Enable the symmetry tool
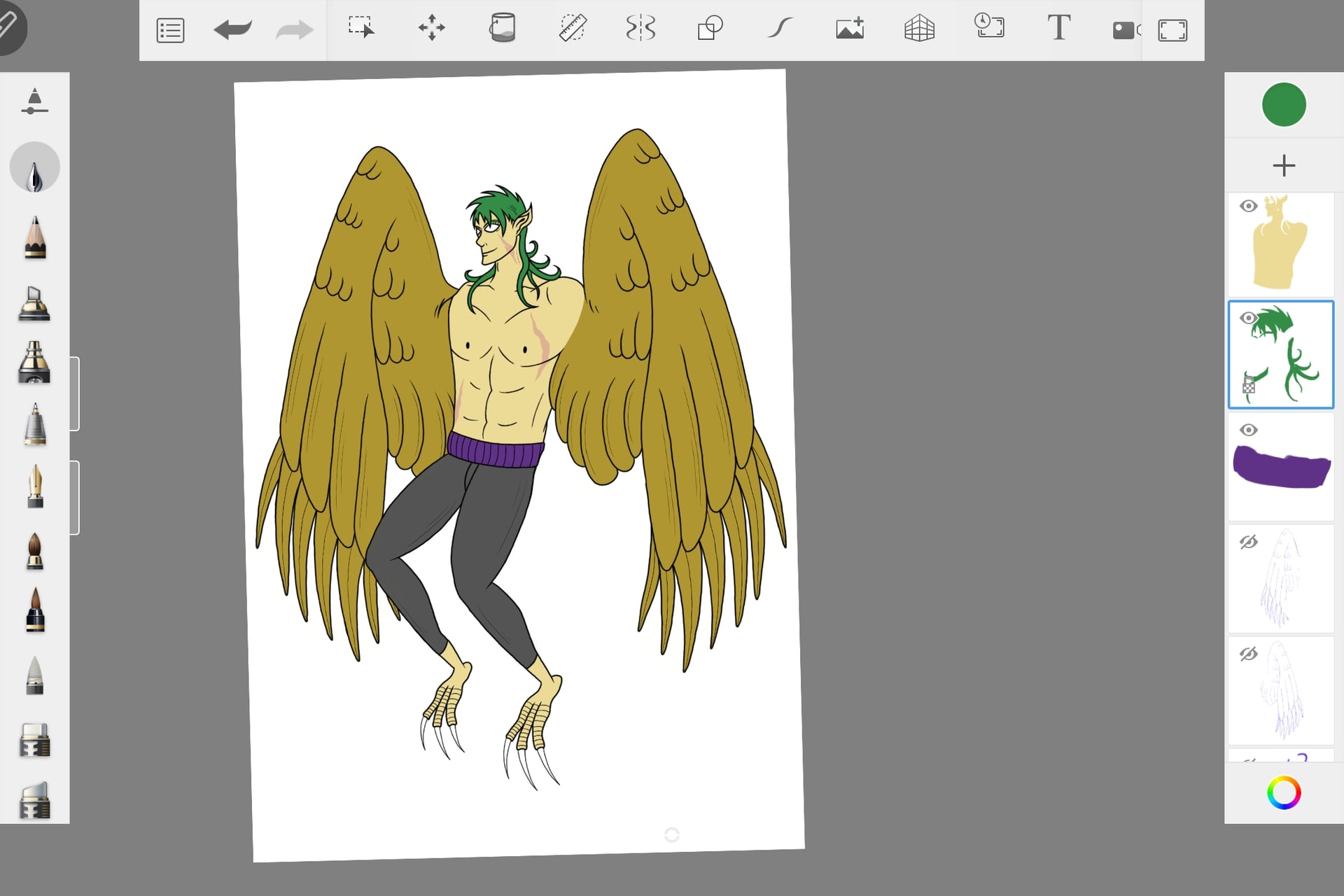The image size is (1344, 896). (640, 28)
